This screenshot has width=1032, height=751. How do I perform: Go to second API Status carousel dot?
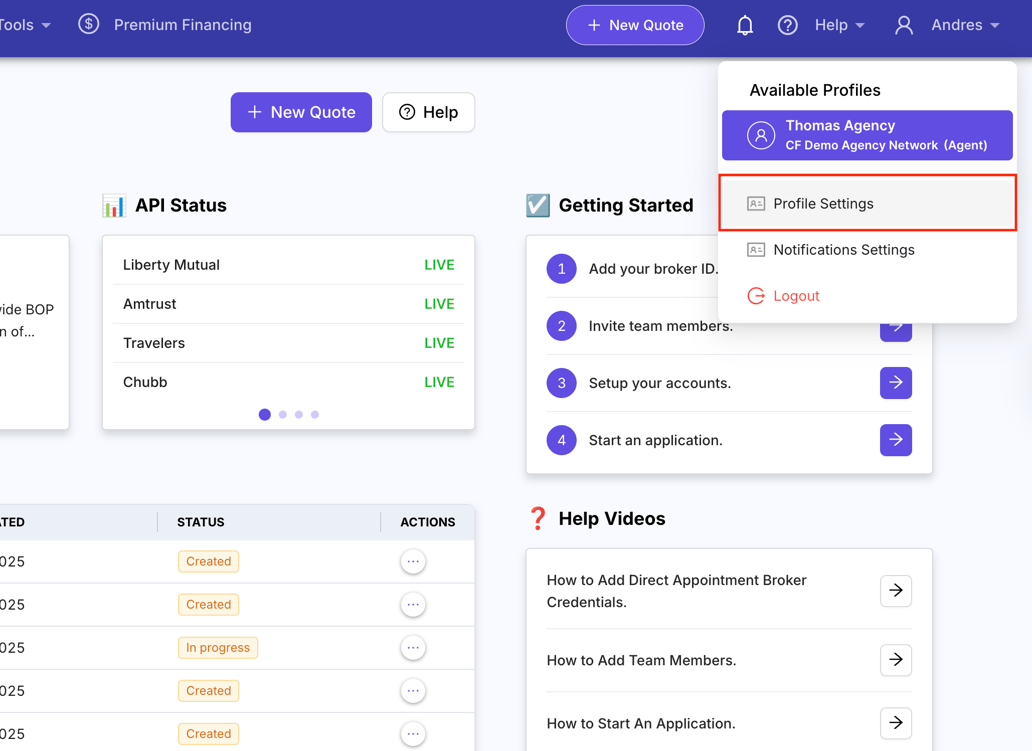[282, 415]
